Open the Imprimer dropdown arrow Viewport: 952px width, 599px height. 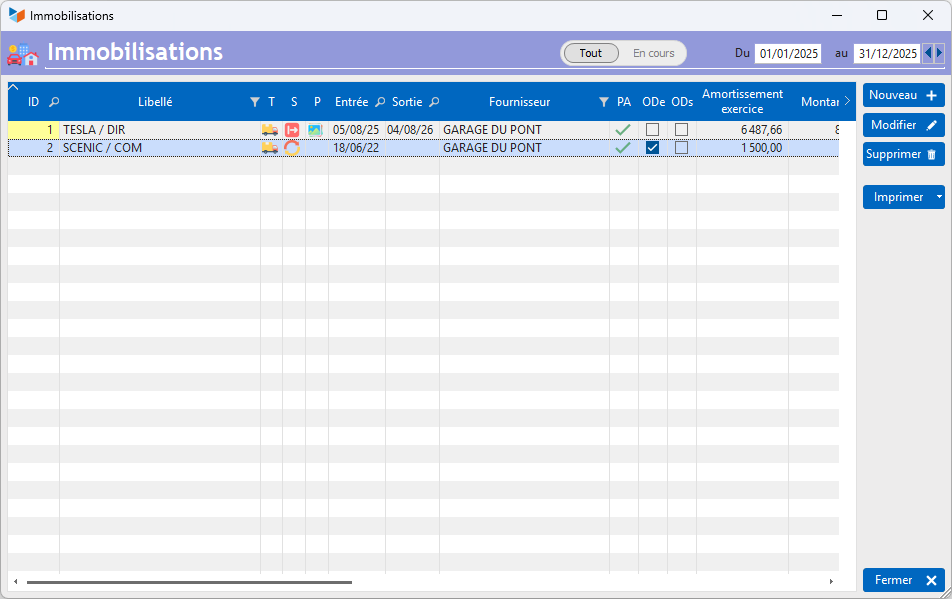click(939, 197)
